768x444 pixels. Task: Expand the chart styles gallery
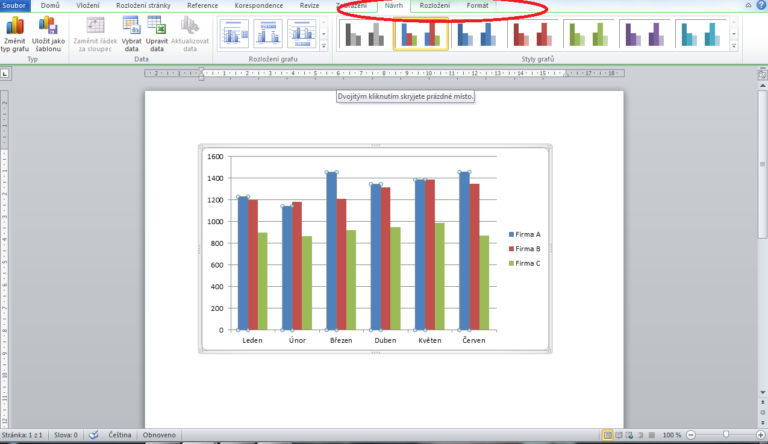pos(734,46)
